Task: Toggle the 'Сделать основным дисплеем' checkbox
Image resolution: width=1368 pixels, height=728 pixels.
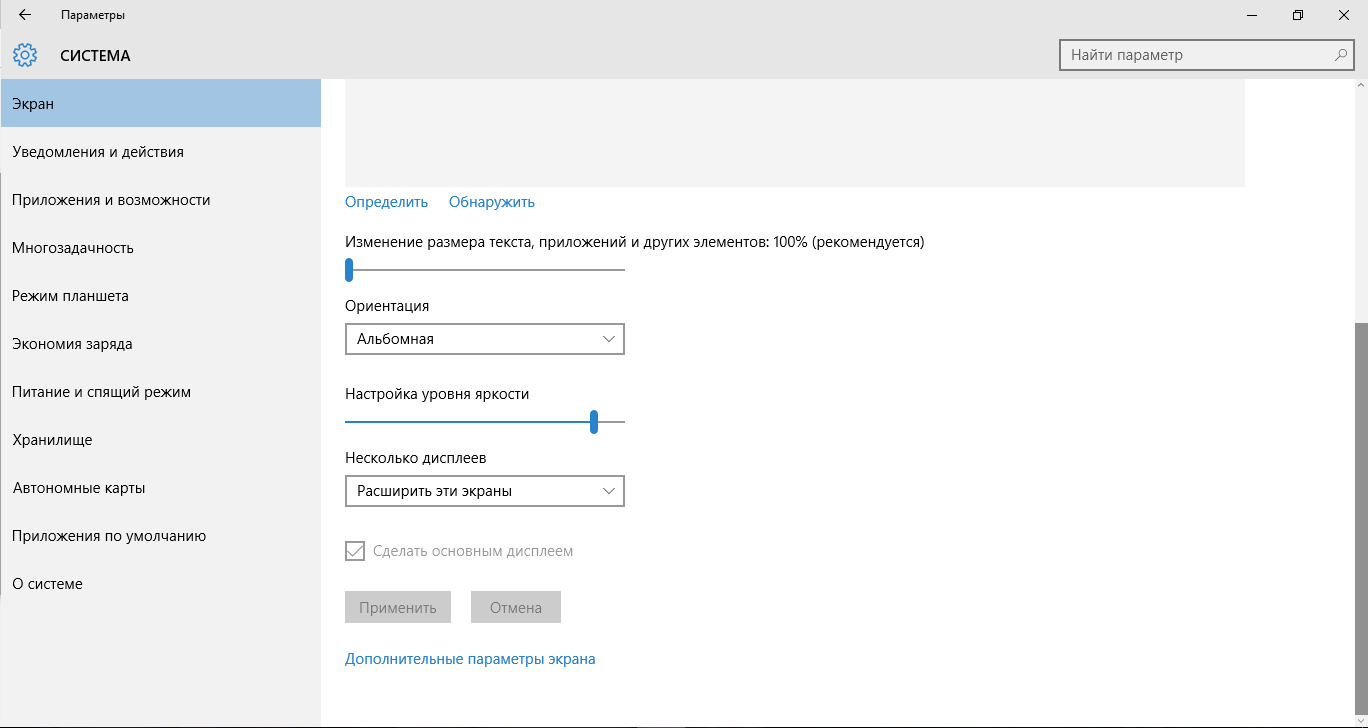Action: tap(355, 551)
